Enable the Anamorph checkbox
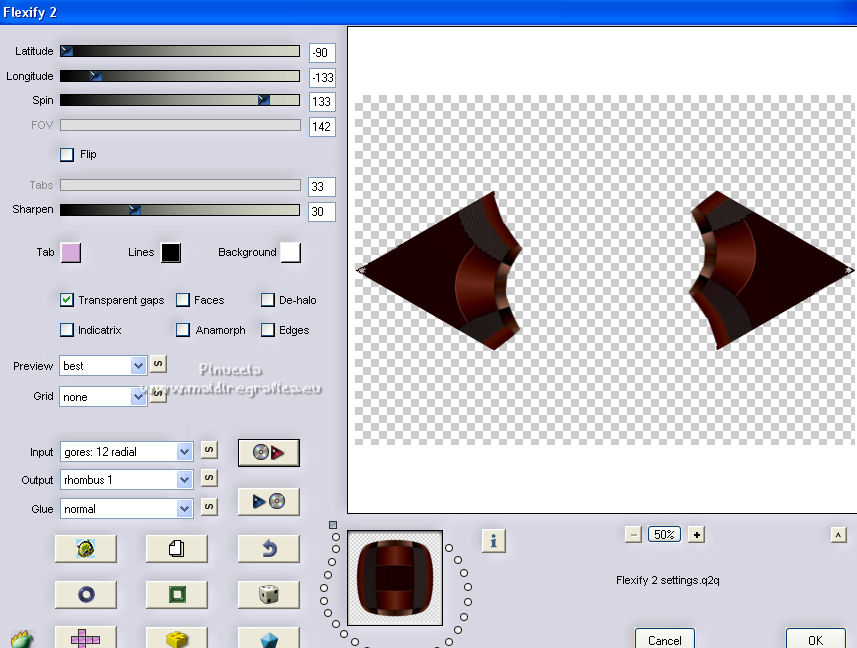This screenshot has height=648, width=857. point(183,330)
